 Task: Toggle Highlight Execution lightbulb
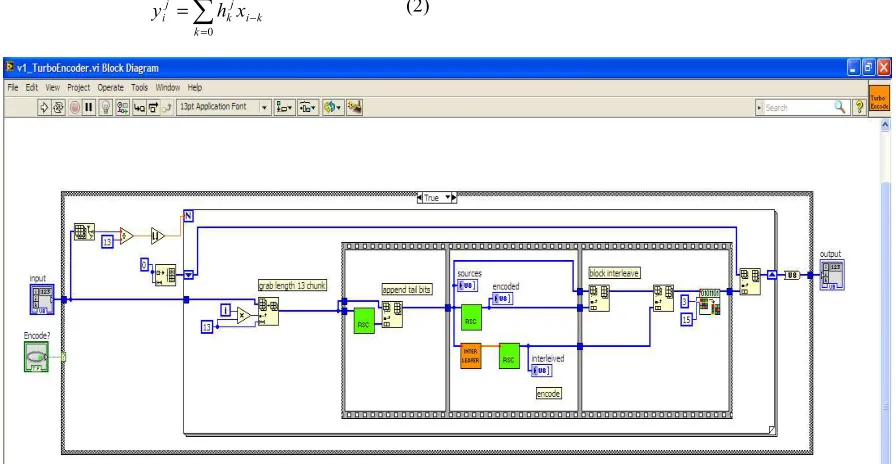[106, 107]
